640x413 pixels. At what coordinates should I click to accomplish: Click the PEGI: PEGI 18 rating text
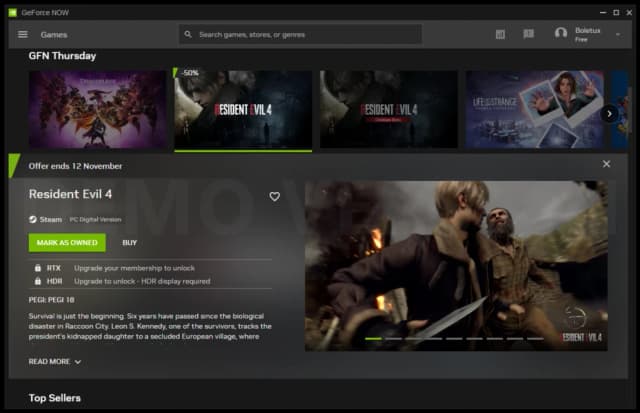point(51,300)
